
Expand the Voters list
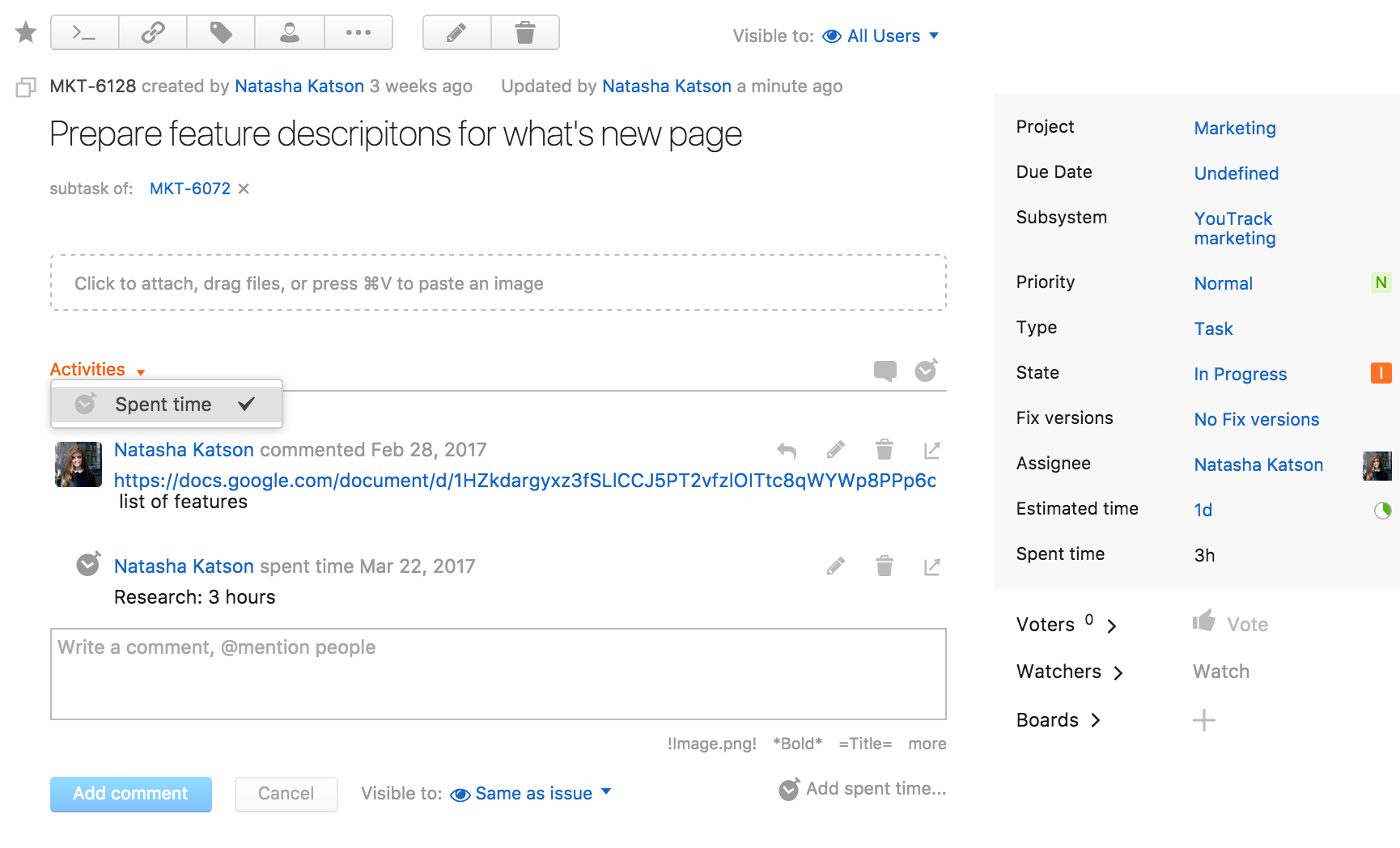(x=1067, y=624)
